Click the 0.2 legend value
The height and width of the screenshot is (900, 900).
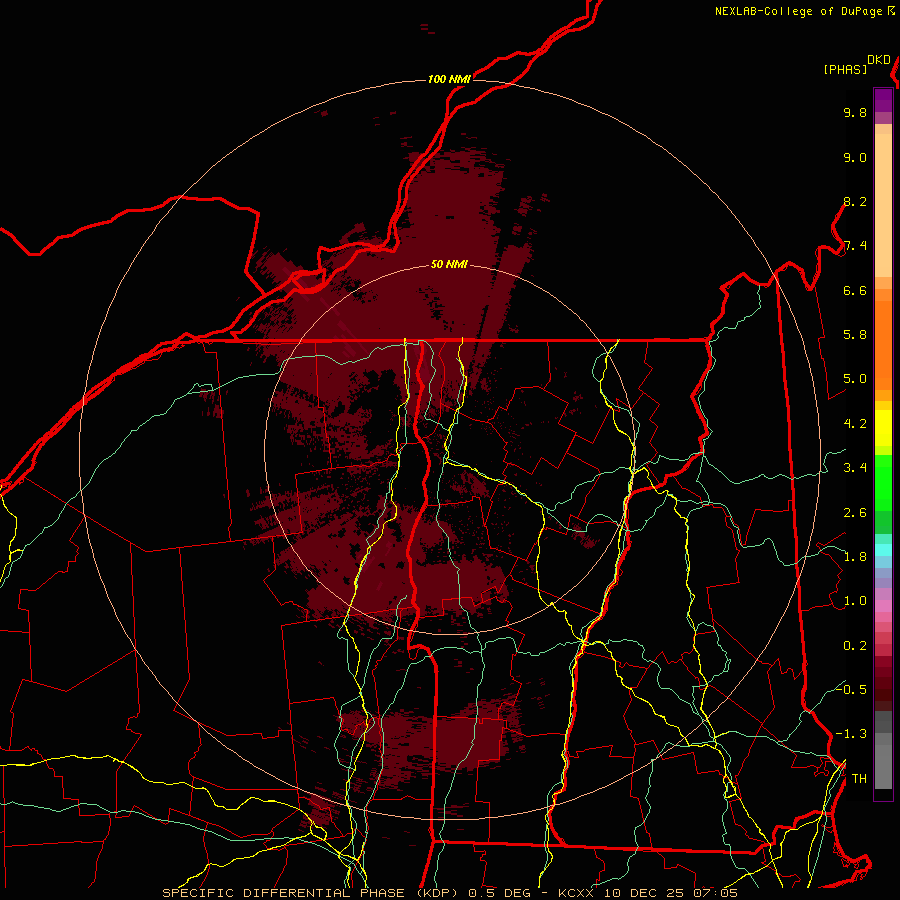coord(855,646)
